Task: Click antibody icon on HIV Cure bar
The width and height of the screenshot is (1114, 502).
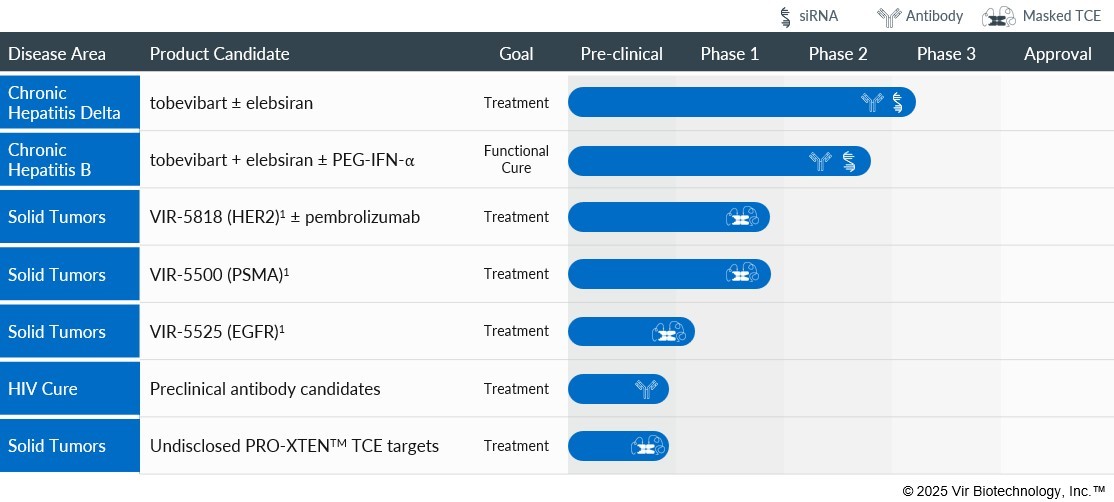Action: coord(645,389)
